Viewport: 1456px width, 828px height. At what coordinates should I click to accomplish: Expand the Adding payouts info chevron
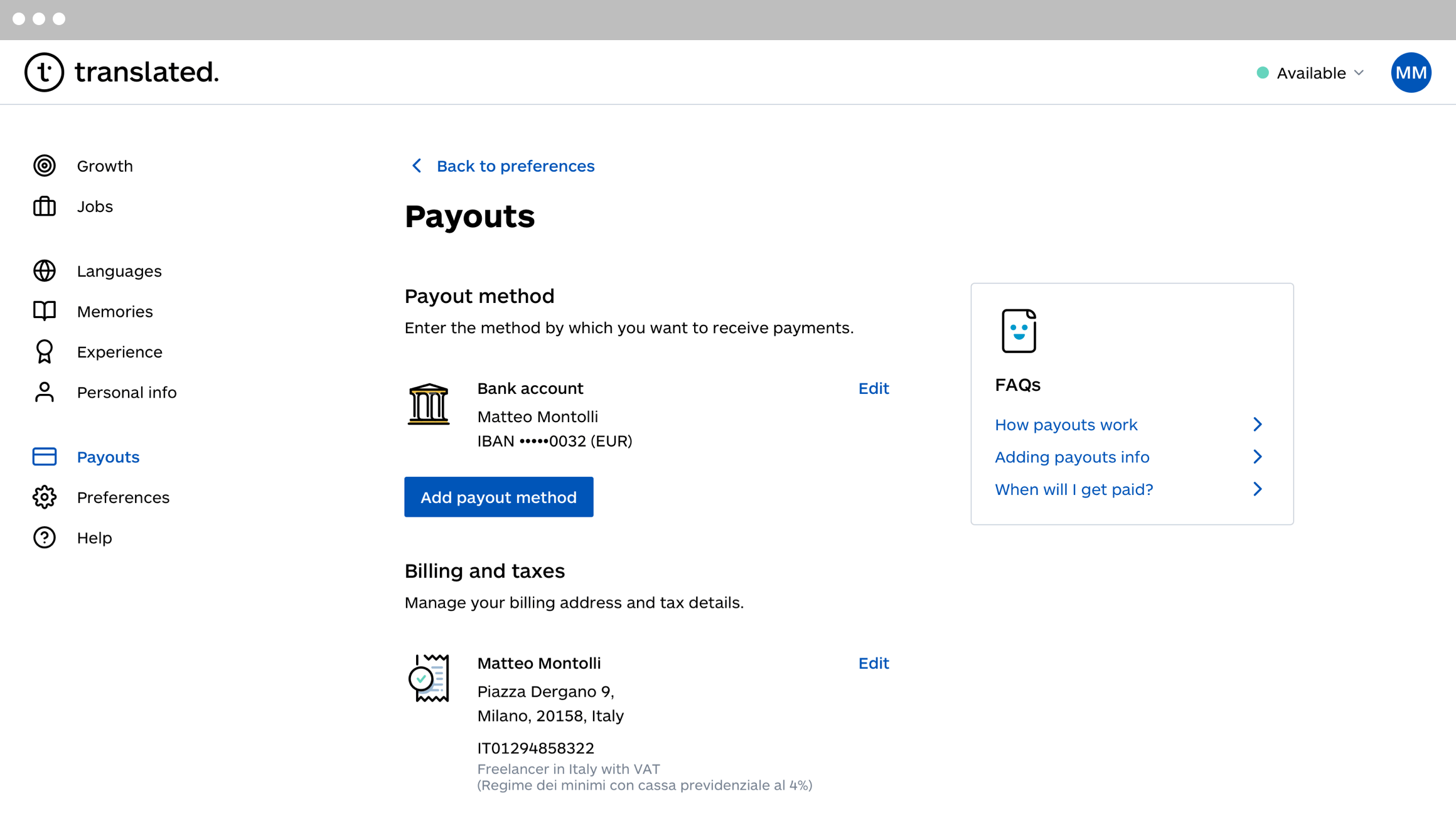[x=1257, y=457]
